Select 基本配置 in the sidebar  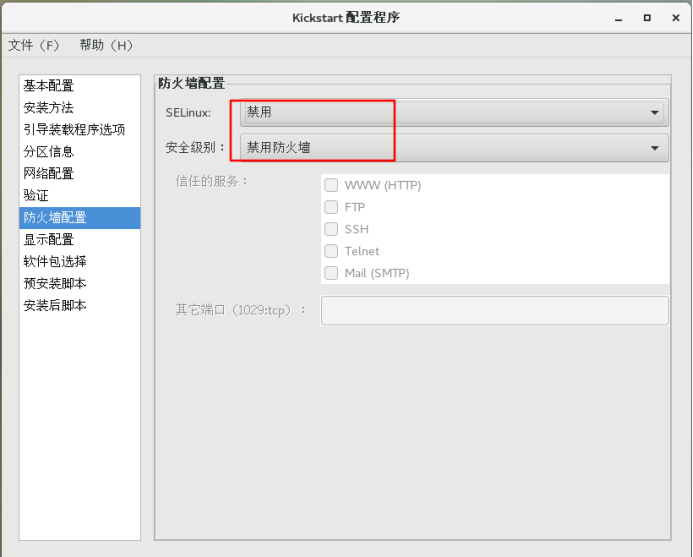pos(80,86)
